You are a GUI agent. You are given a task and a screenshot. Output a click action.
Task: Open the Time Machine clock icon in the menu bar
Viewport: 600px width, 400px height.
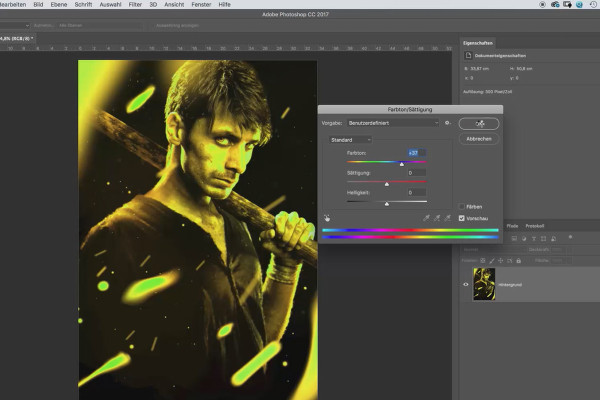tap(593, 5)
